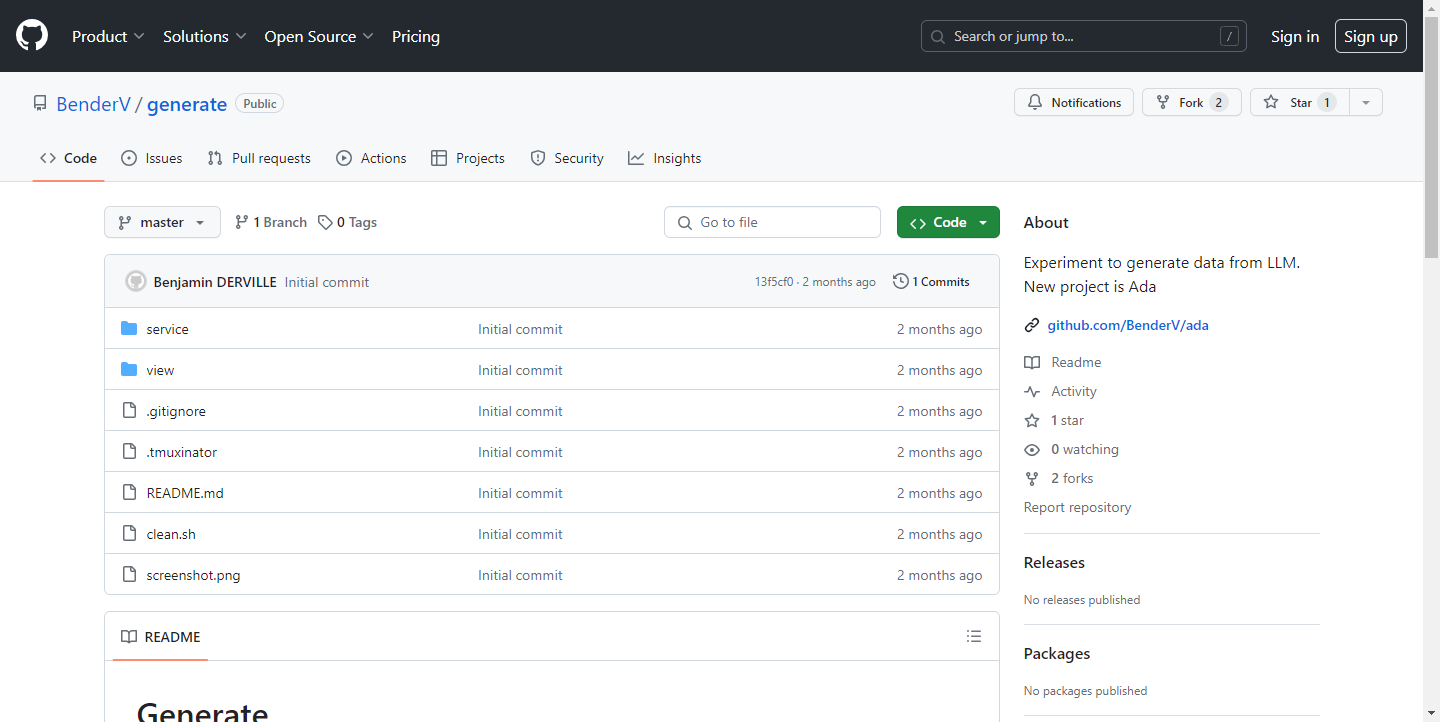The height and width of the screenshot is (722, 1440).
Task: Click the Notifications button
Action: click(1074, 102)
